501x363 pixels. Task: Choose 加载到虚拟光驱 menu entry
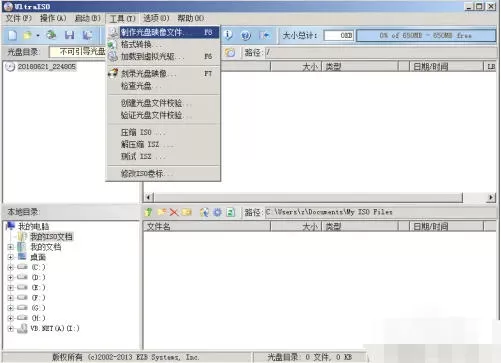(x=163, y=56)
